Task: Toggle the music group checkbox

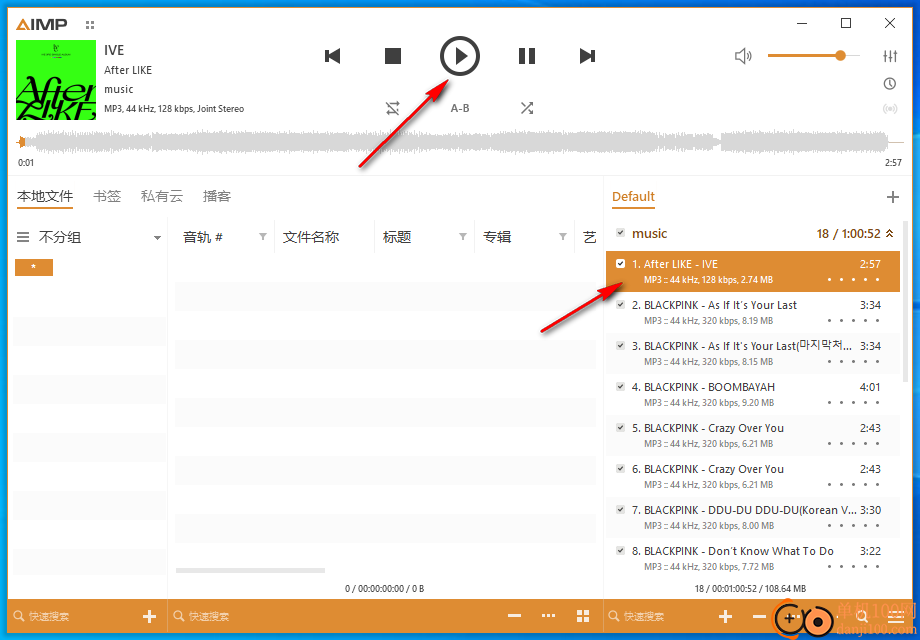Action: pyautogui.click(x=620, y=233)
